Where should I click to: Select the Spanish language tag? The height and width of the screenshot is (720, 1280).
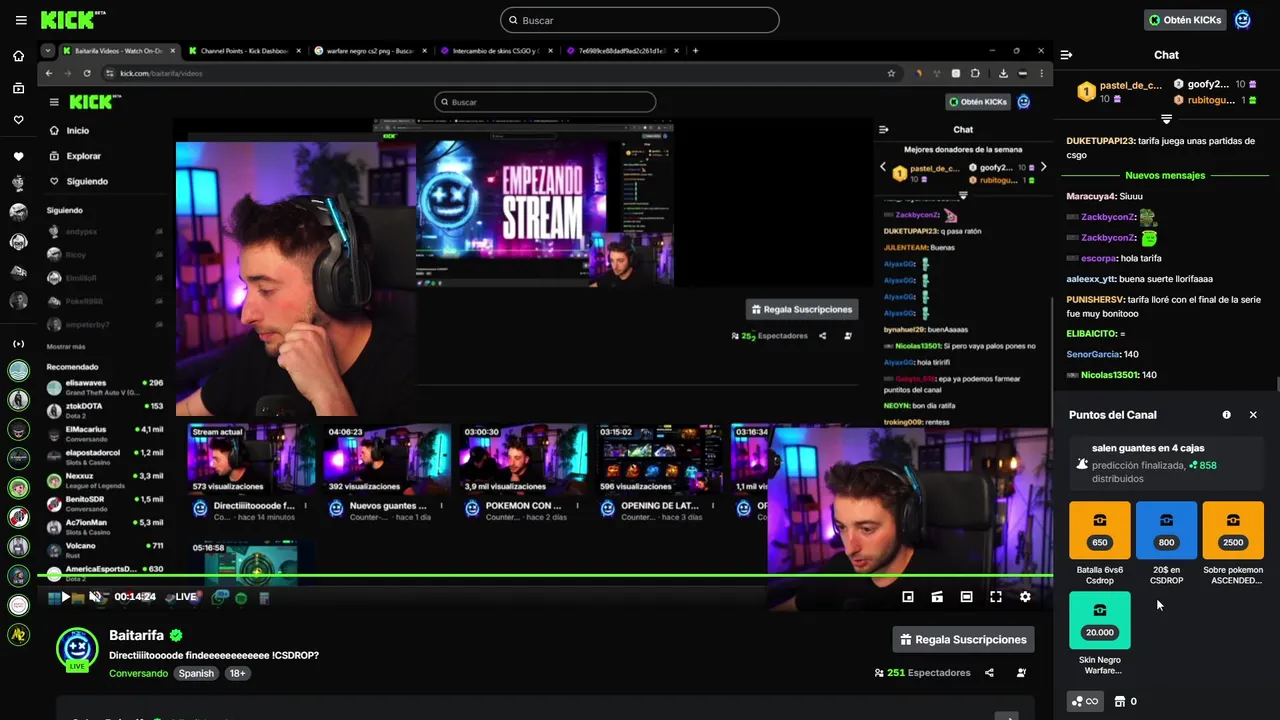coord(196,673)
